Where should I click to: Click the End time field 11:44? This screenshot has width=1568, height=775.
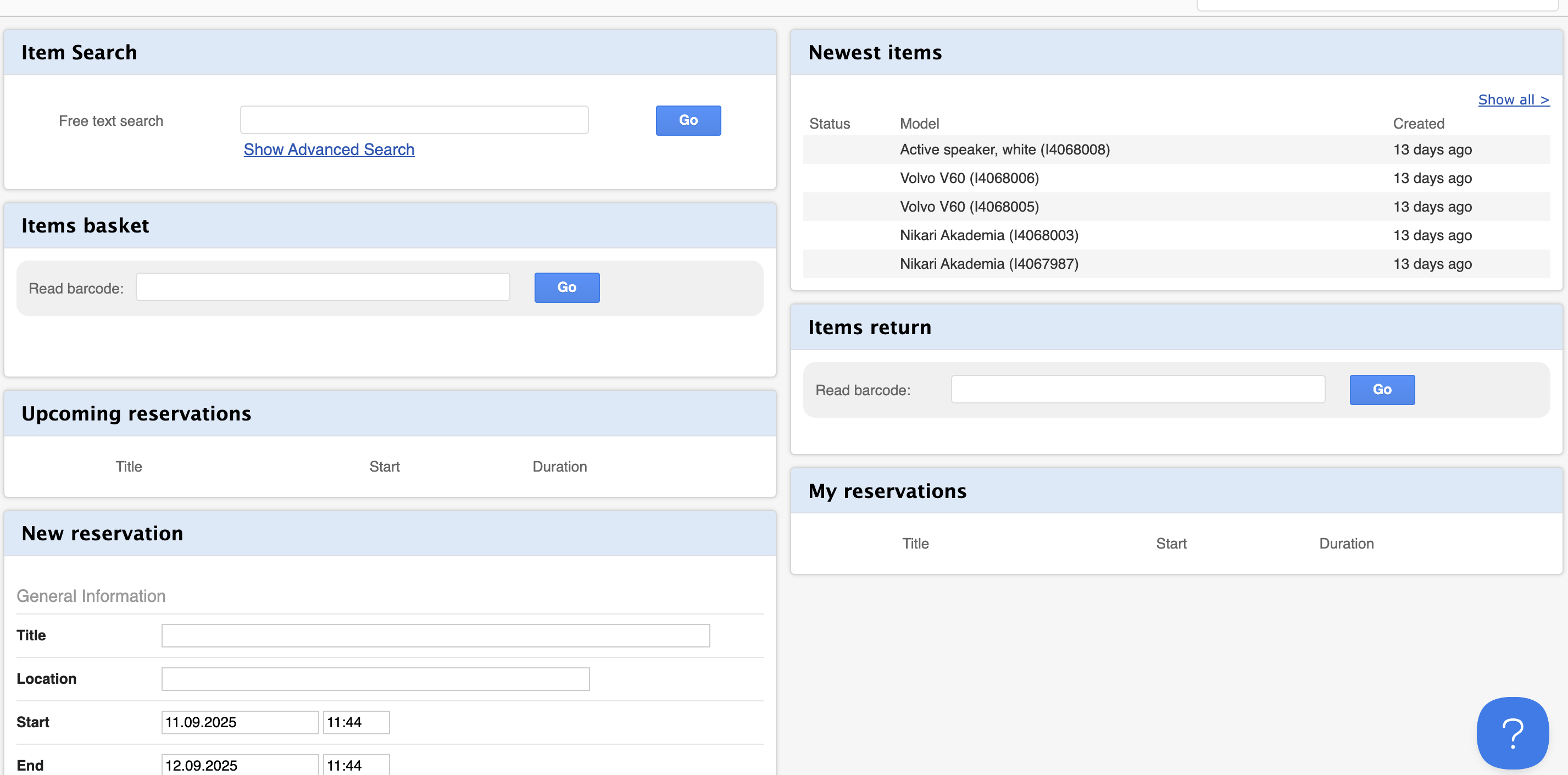(356, 765)
